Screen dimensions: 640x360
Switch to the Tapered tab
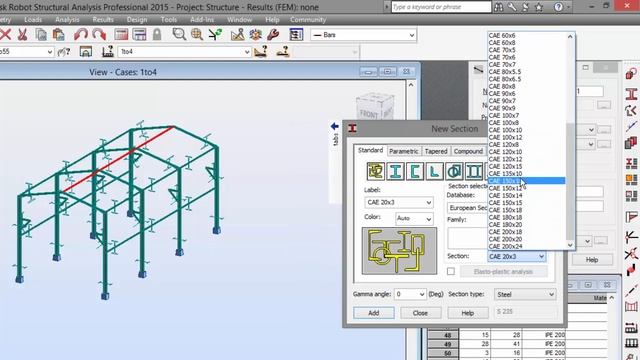point(436,151)
